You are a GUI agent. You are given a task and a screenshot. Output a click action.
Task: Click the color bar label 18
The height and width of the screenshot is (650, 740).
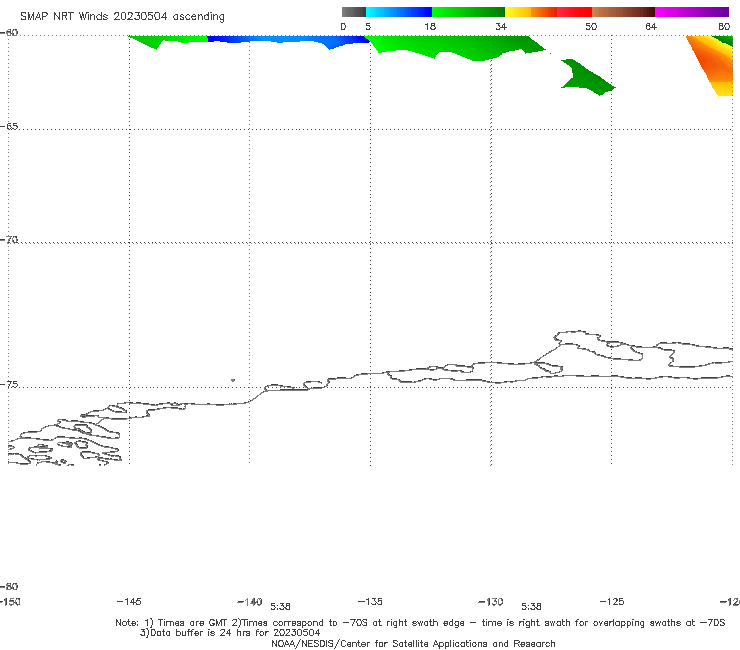430,27
